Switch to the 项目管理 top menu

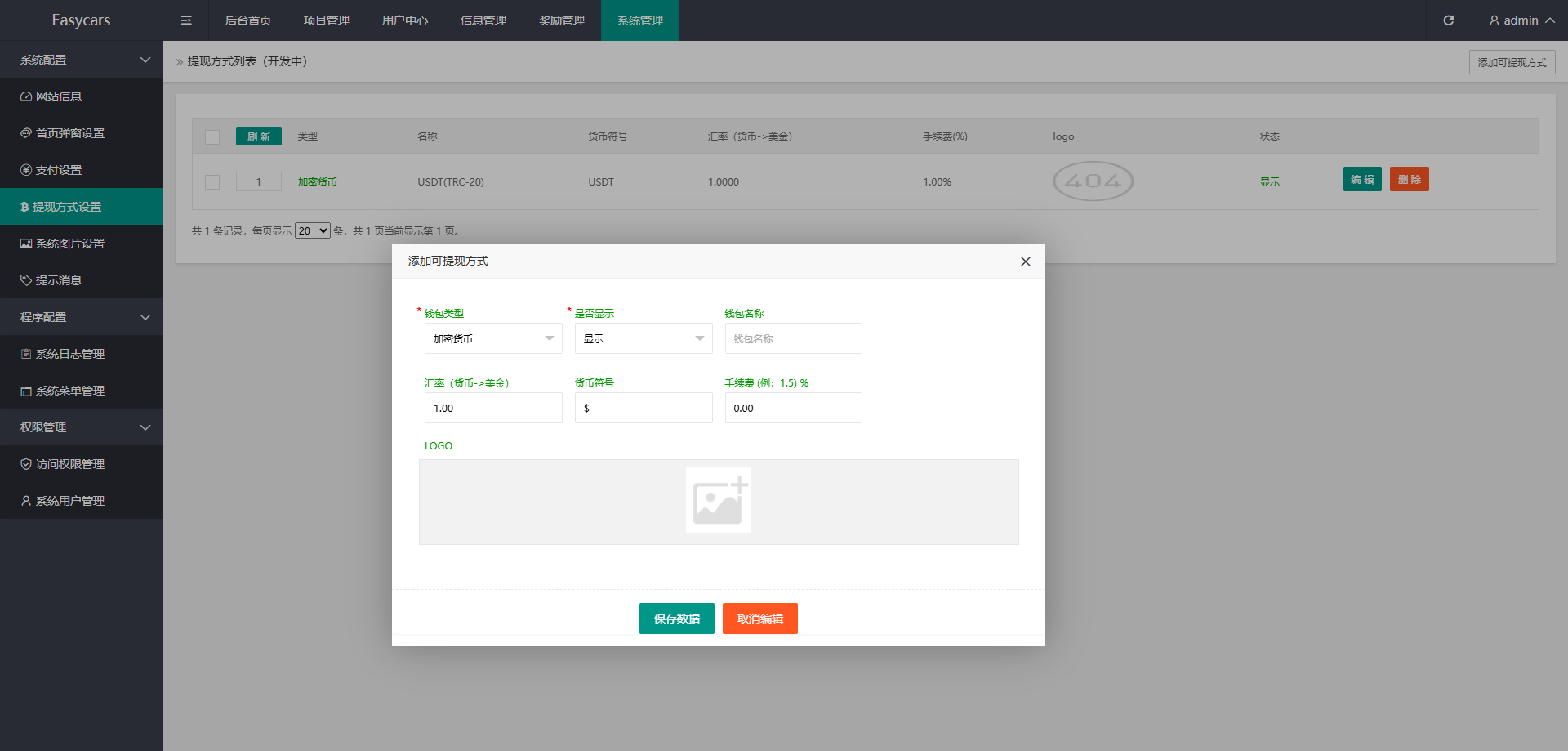click(327, 20)
